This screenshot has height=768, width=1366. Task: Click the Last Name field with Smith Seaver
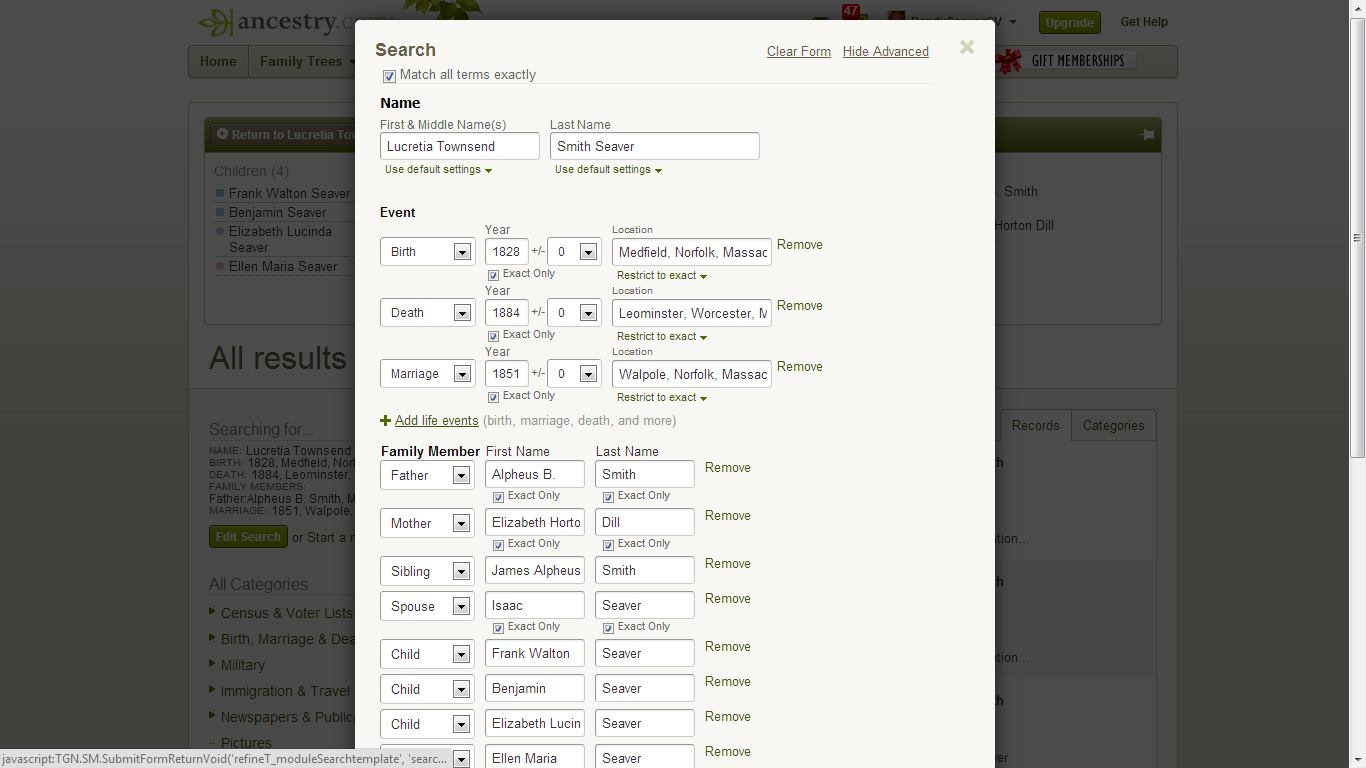click(x=655, y=146)
